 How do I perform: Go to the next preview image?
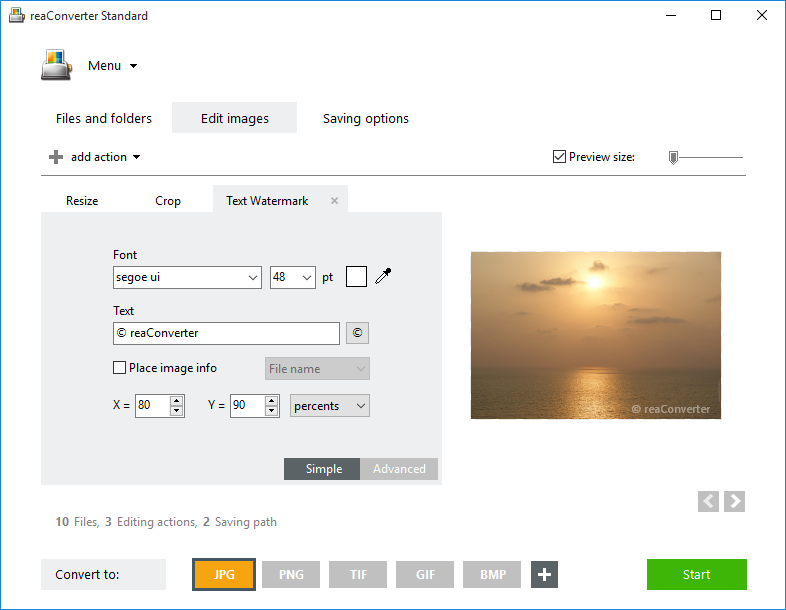click(735, 501)
